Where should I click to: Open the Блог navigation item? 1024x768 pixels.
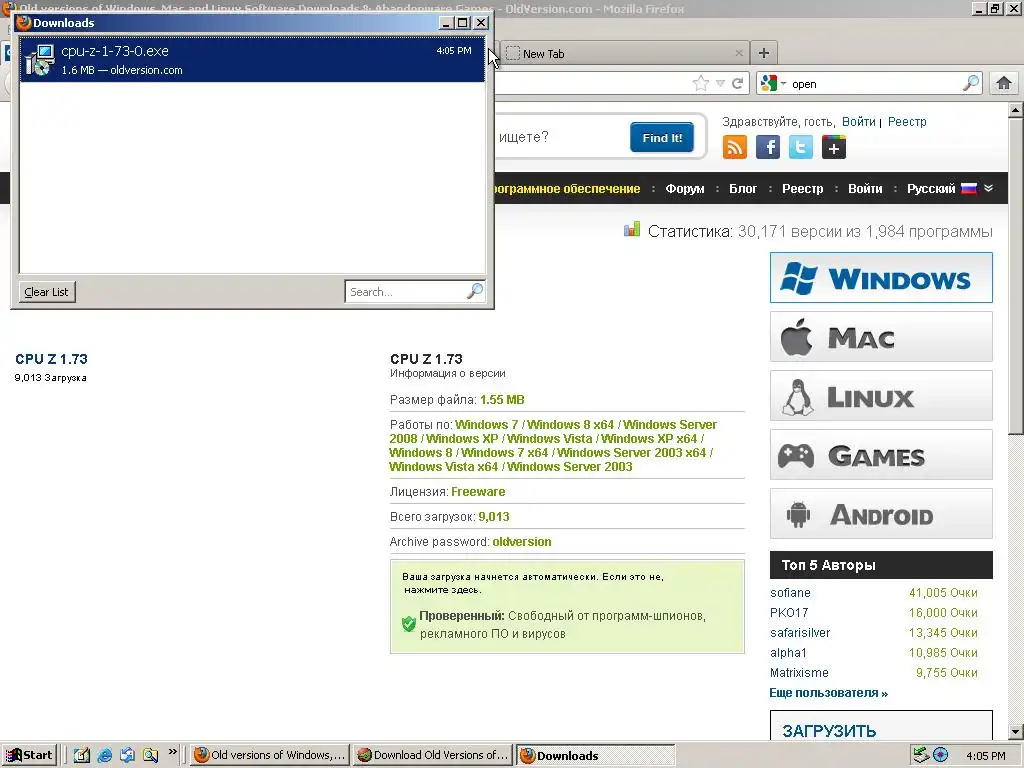click(743, 189)
